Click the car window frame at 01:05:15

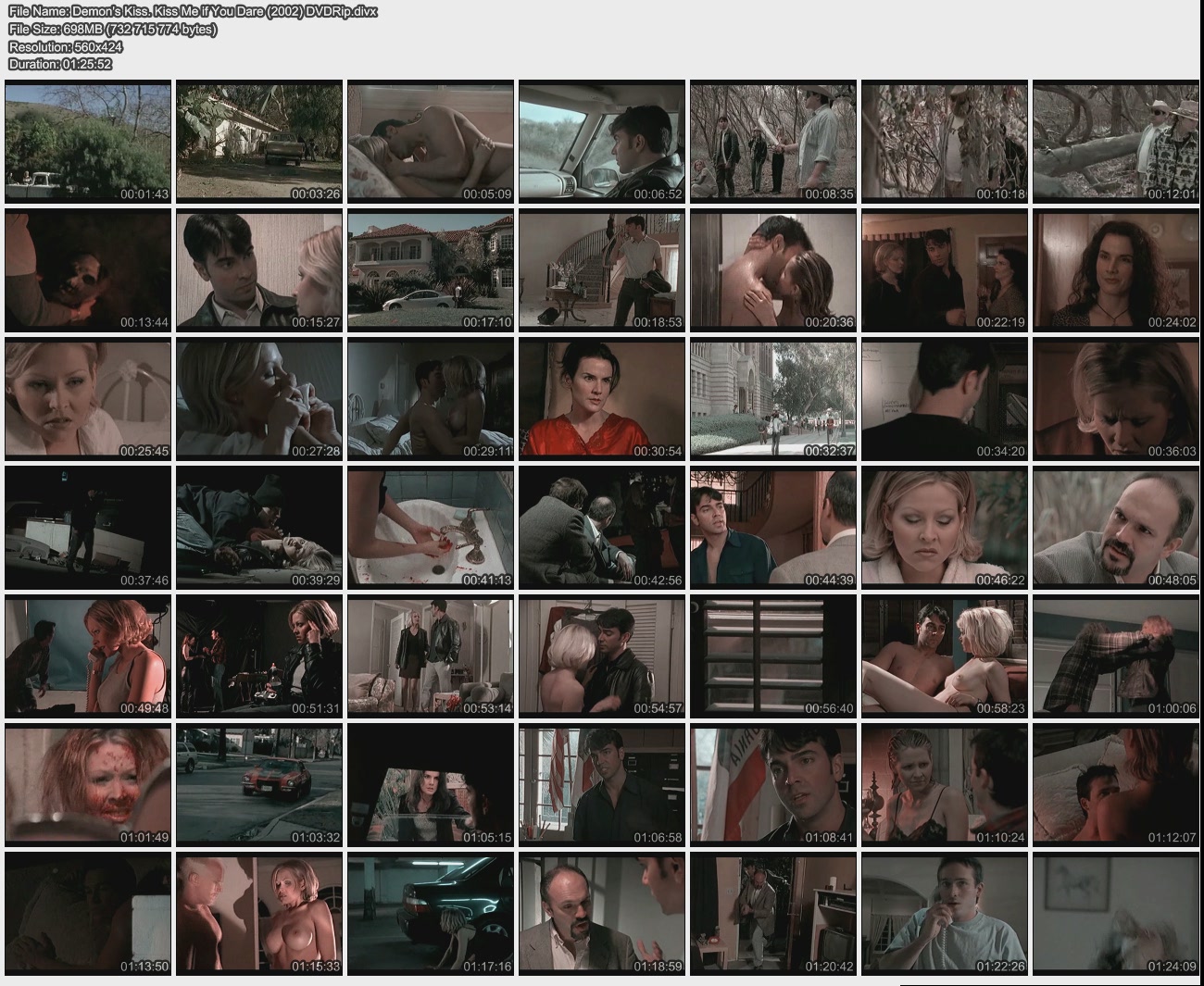coord(431,786)
